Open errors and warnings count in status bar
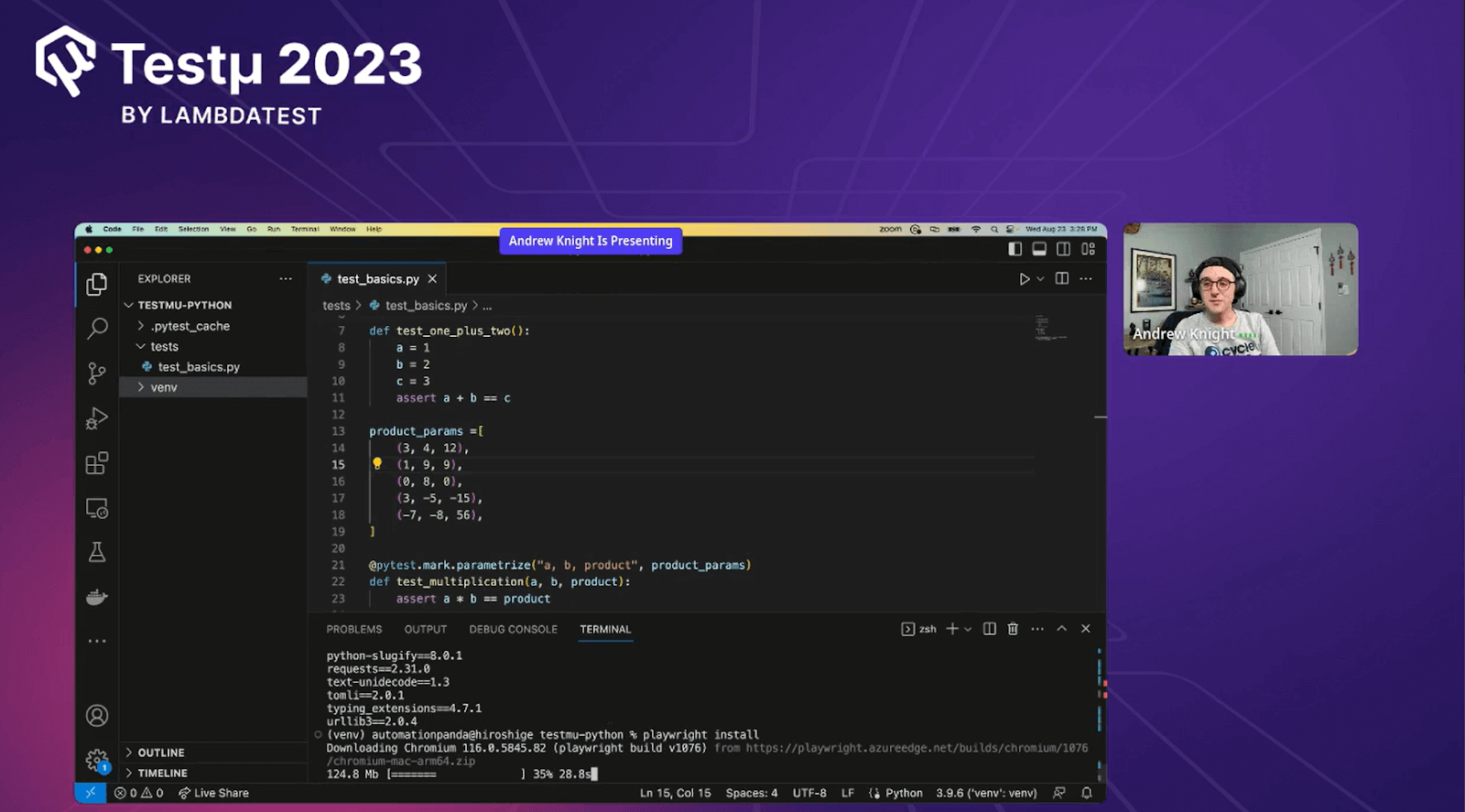 138,793
